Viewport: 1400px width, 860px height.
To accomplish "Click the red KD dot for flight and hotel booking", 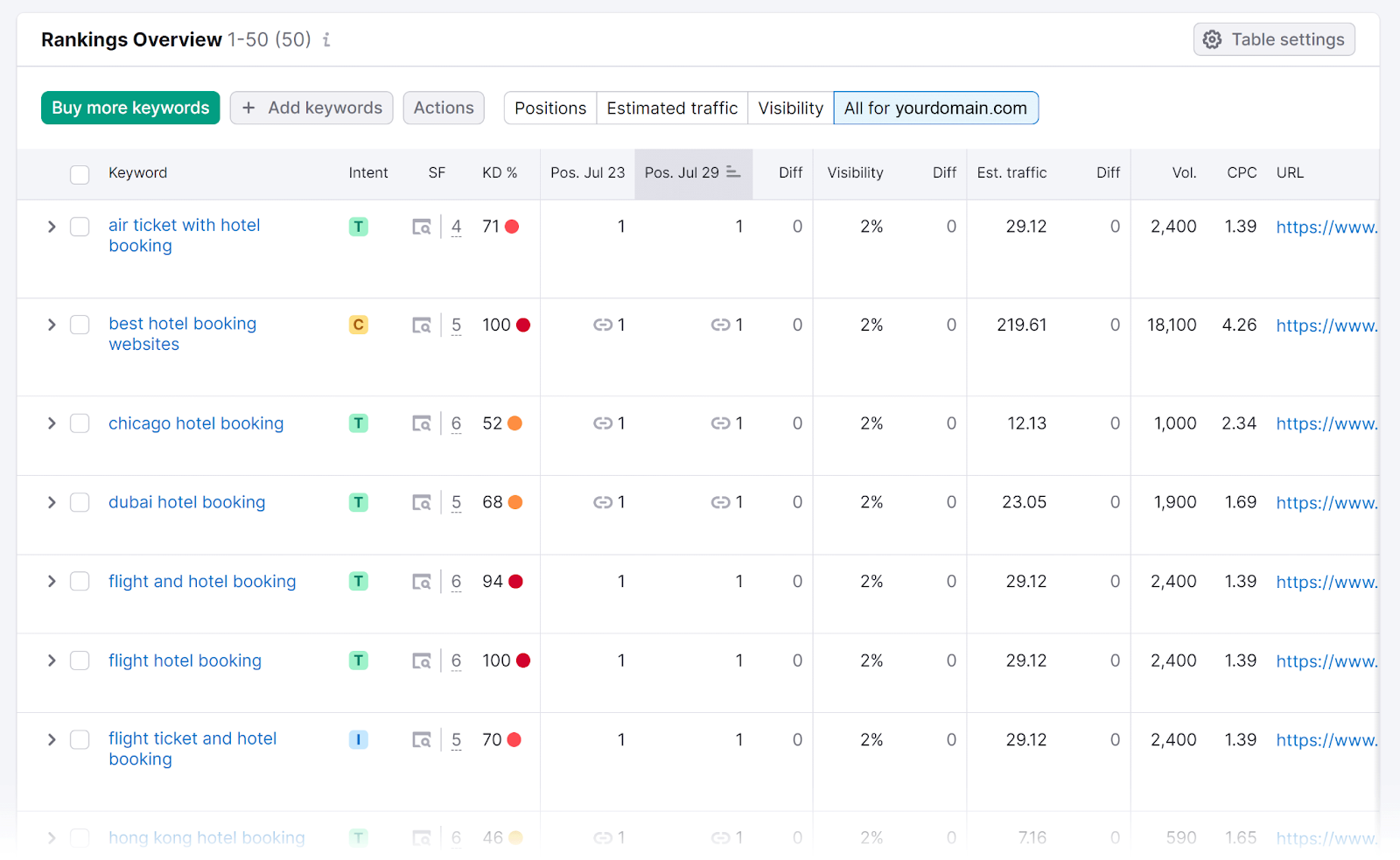I will point(516,582).
